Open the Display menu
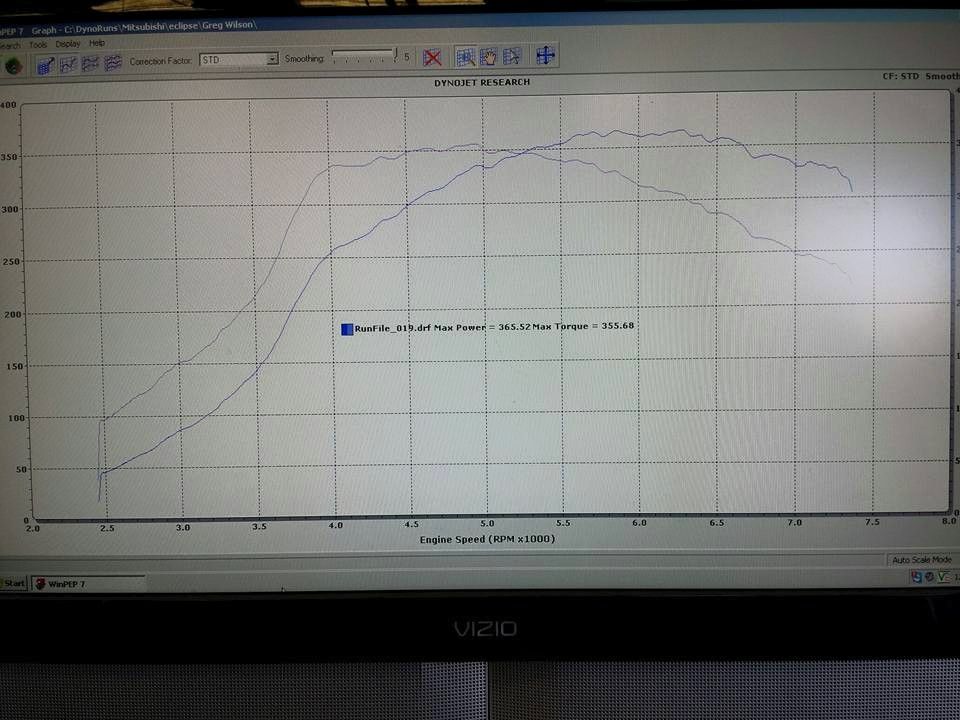Image resolution: width=960 pixels, height=720 pixels. [x=68, y=44]
